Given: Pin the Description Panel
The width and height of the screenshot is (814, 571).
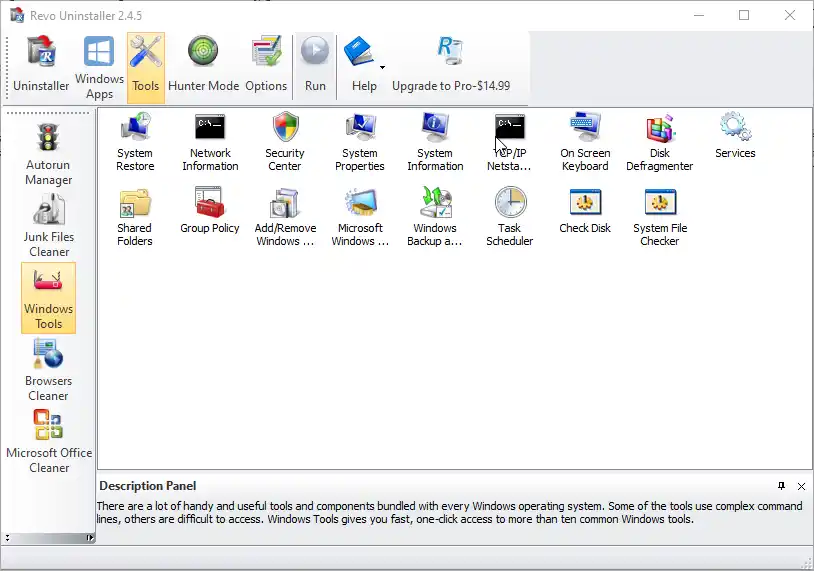Looking at the screenshot, I should [x=781, y=486].
